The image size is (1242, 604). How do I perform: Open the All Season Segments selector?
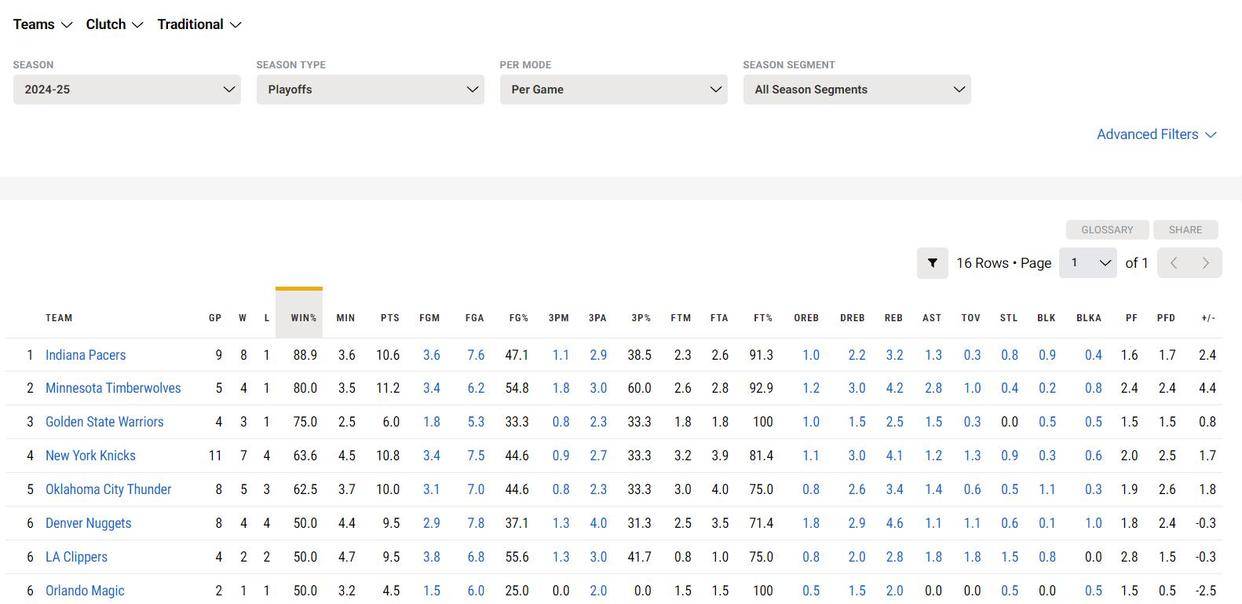(857, 89)
